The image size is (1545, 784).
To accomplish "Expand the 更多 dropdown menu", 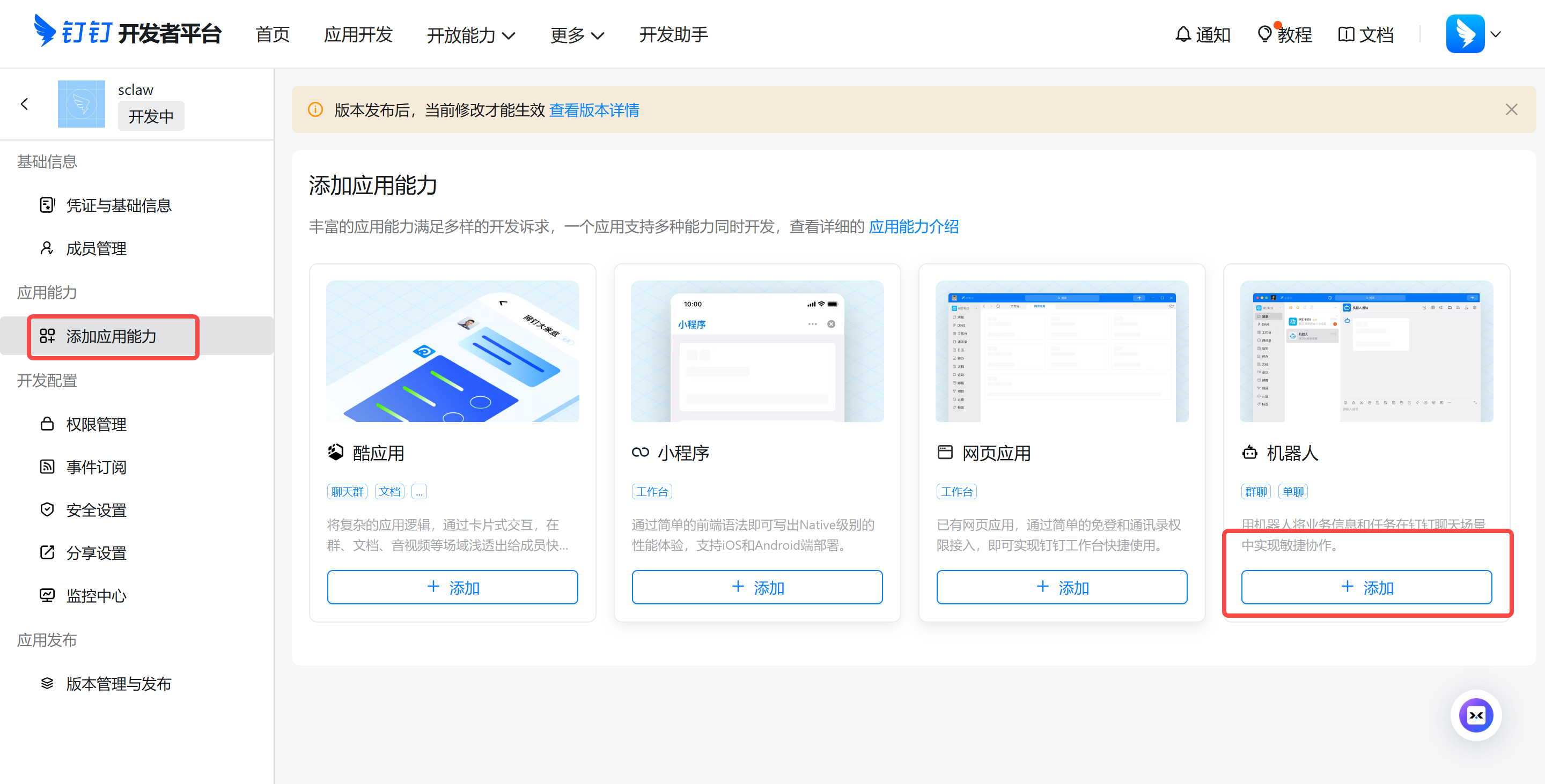I will coord(576,35).
